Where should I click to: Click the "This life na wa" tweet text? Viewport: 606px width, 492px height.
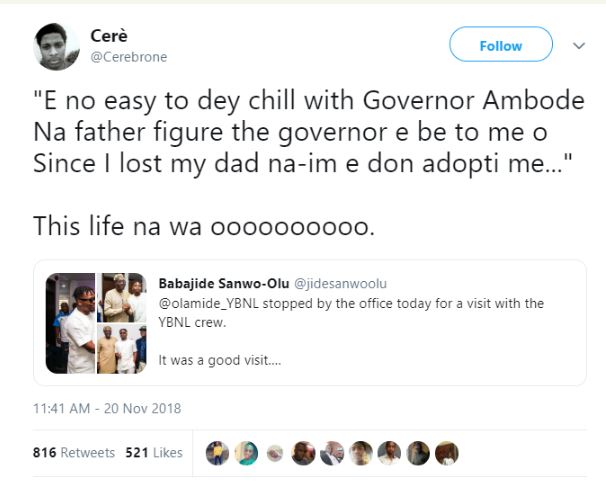[x=204, y=226]
